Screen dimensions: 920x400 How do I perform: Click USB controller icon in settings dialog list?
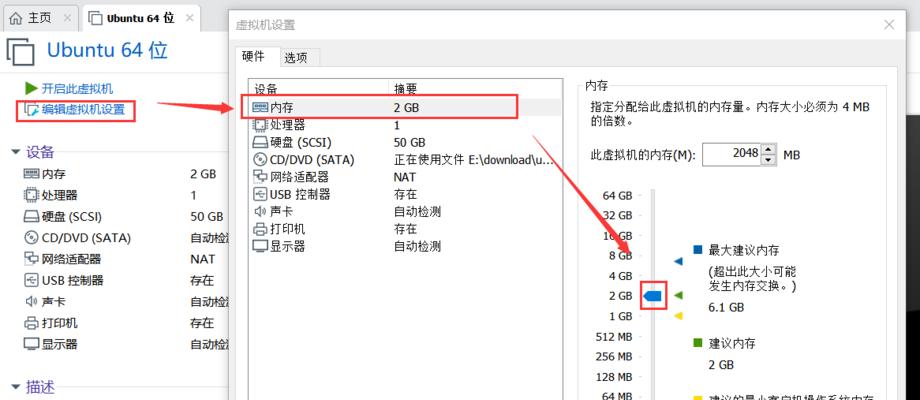tap(261, 194)
